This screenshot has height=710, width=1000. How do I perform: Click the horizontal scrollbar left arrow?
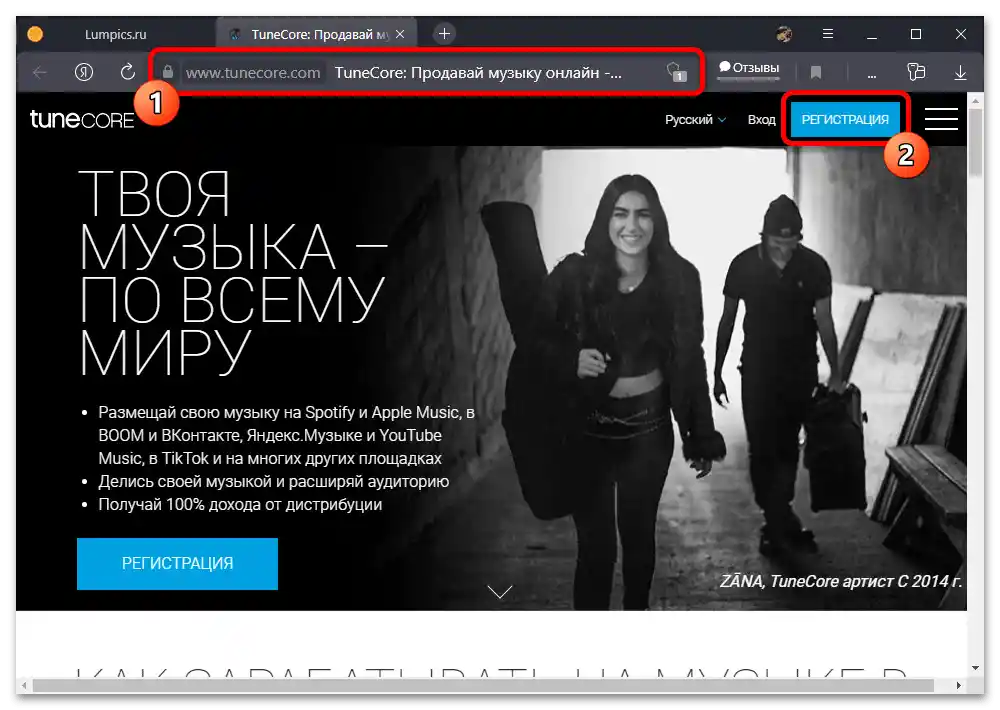(x=24, y=686)
